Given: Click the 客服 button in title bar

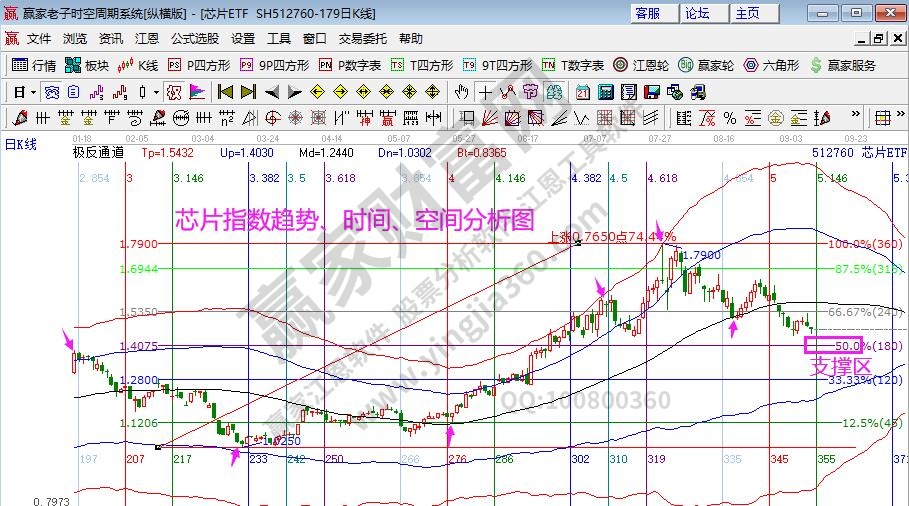Looking at the screenshot, I should (x=647, y=13).
